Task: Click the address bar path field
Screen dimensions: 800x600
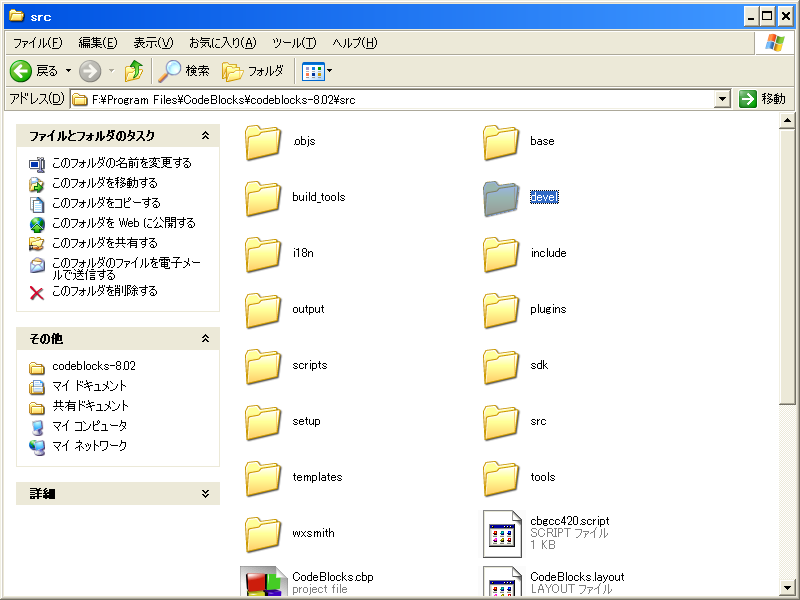Action: tap(393, 99)
